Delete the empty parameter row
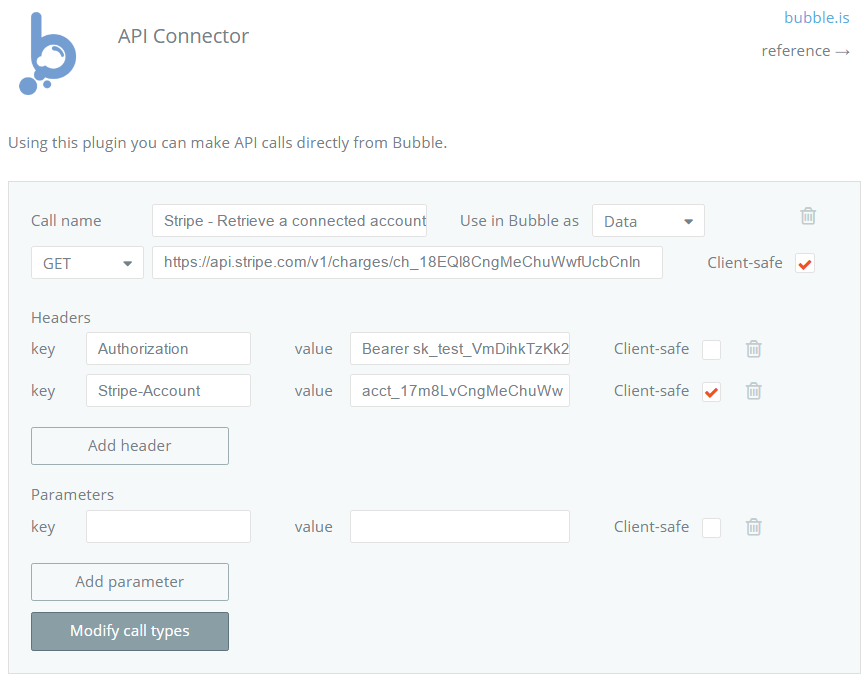The image size is (865, 686). click(754, 527)
